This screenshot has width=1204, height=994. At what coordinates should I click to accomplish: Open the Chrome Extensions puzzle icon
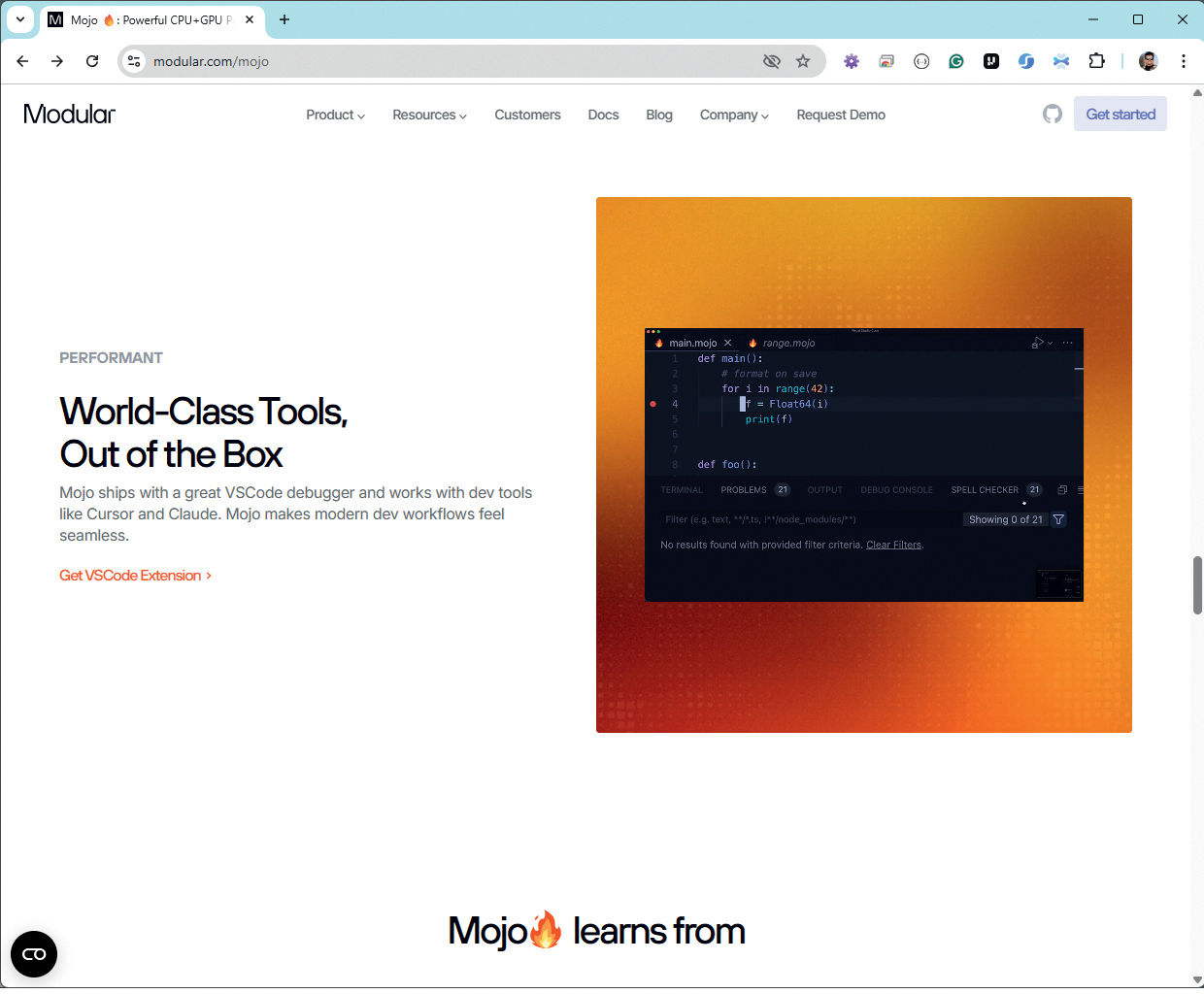[1096, 61]
